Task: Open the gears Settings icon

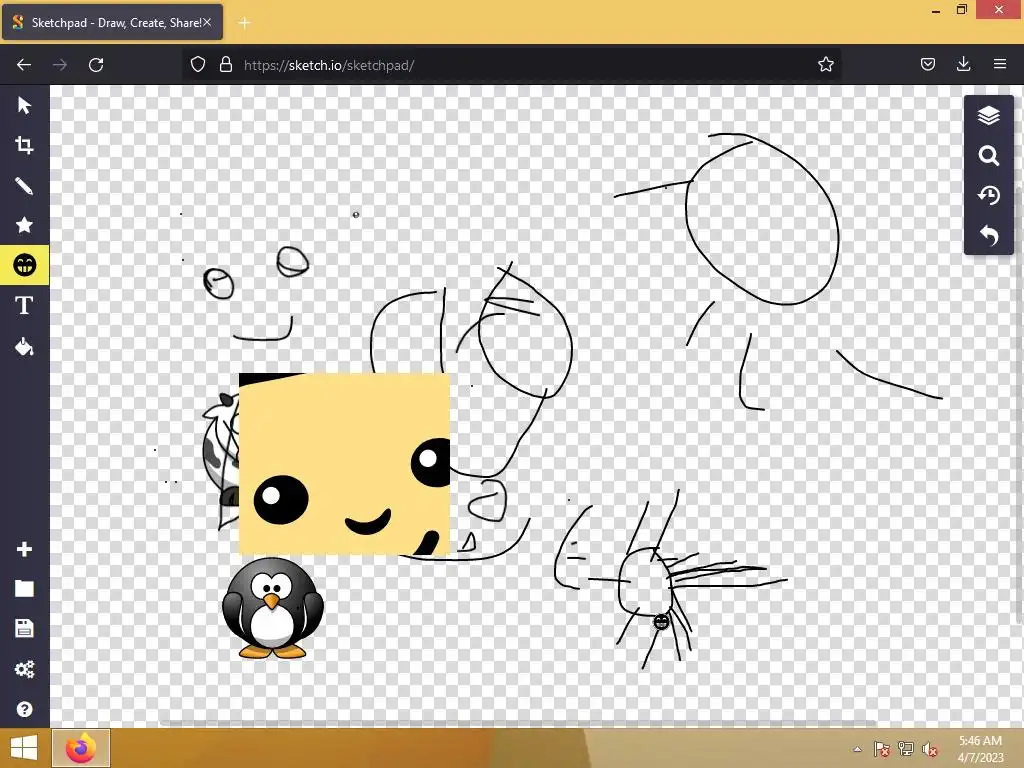Action: [x=24, y=669]
